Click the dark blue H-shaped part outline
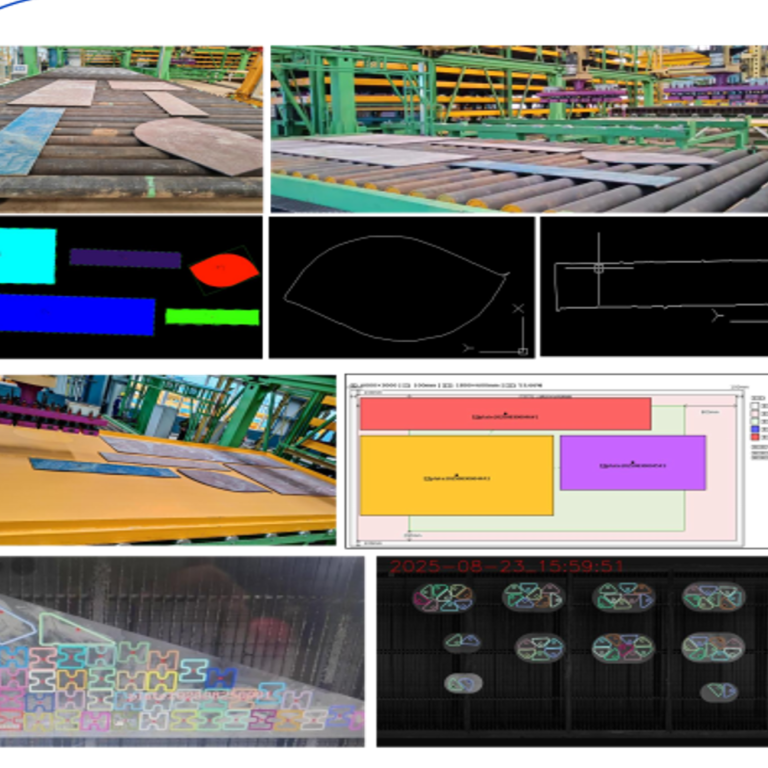Viewport: 768px width, 768px height. point(220,678)
